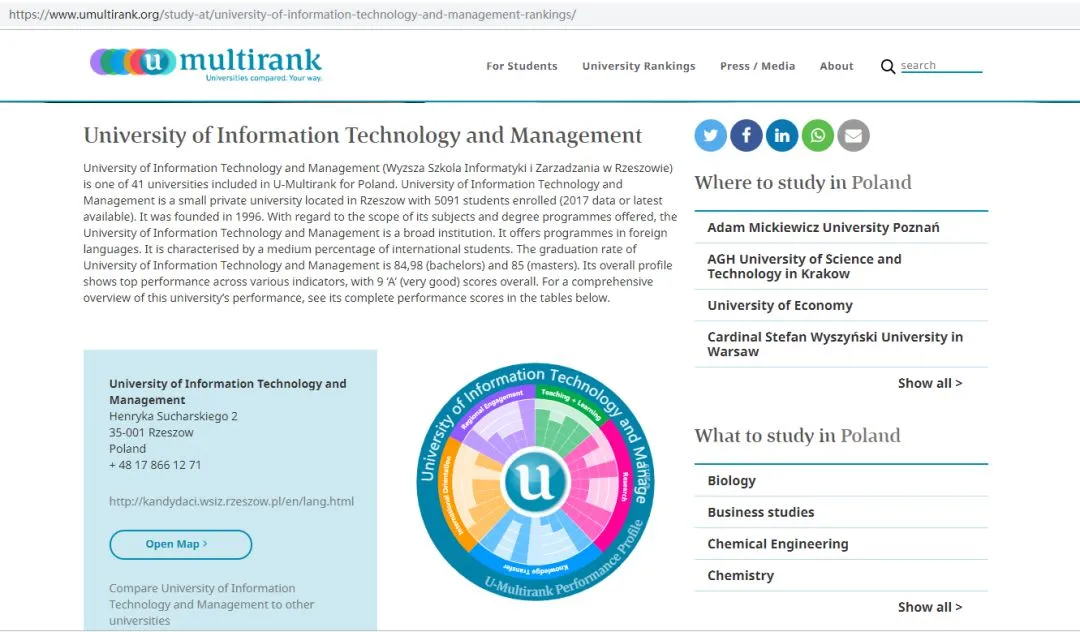Image resolution: width=1080 pixels, height=632 pixels.
Task: Share page via email envelope icon
Action: click(853, 136)
